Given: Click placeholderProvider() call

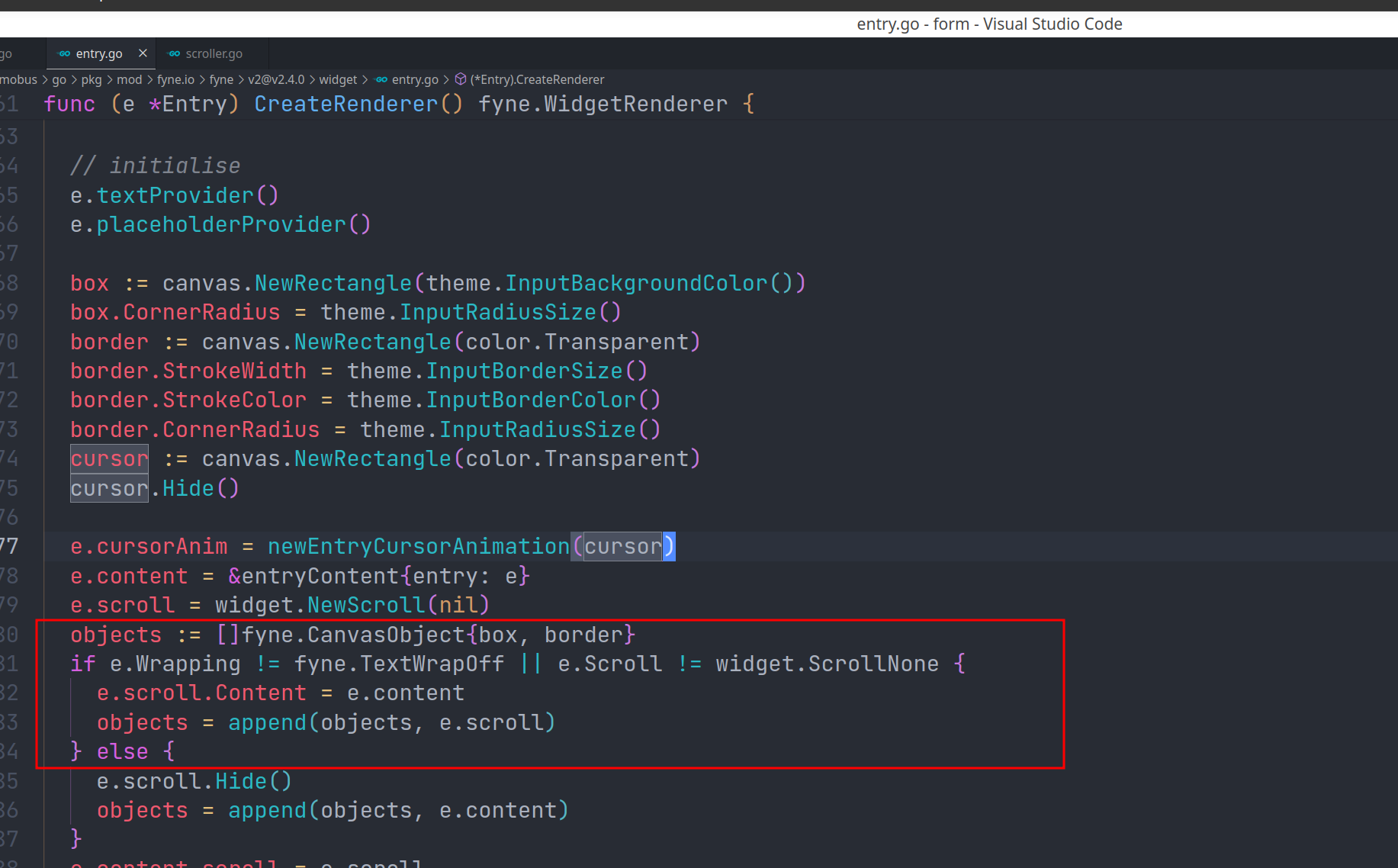Looking at the screenshot, I should [233, 224].
